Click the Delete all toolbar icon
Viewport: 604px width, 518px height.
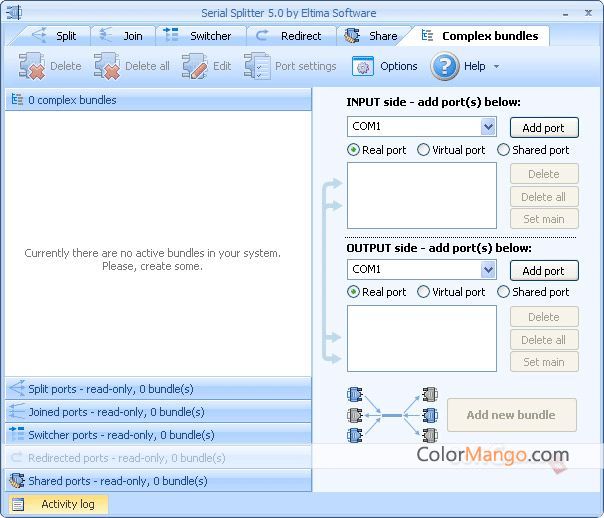point(107,66)
